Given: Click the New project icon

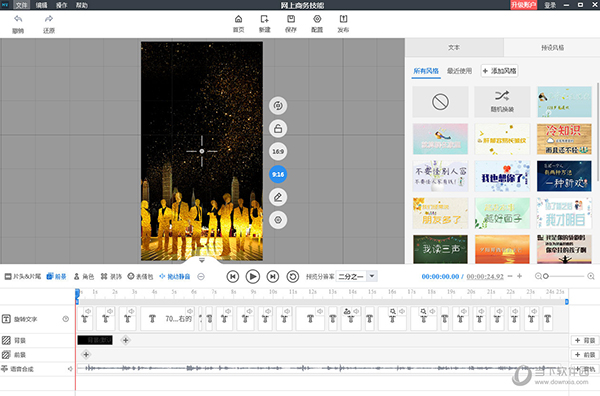Looking at the screenshot, I should tap(264, 19).
